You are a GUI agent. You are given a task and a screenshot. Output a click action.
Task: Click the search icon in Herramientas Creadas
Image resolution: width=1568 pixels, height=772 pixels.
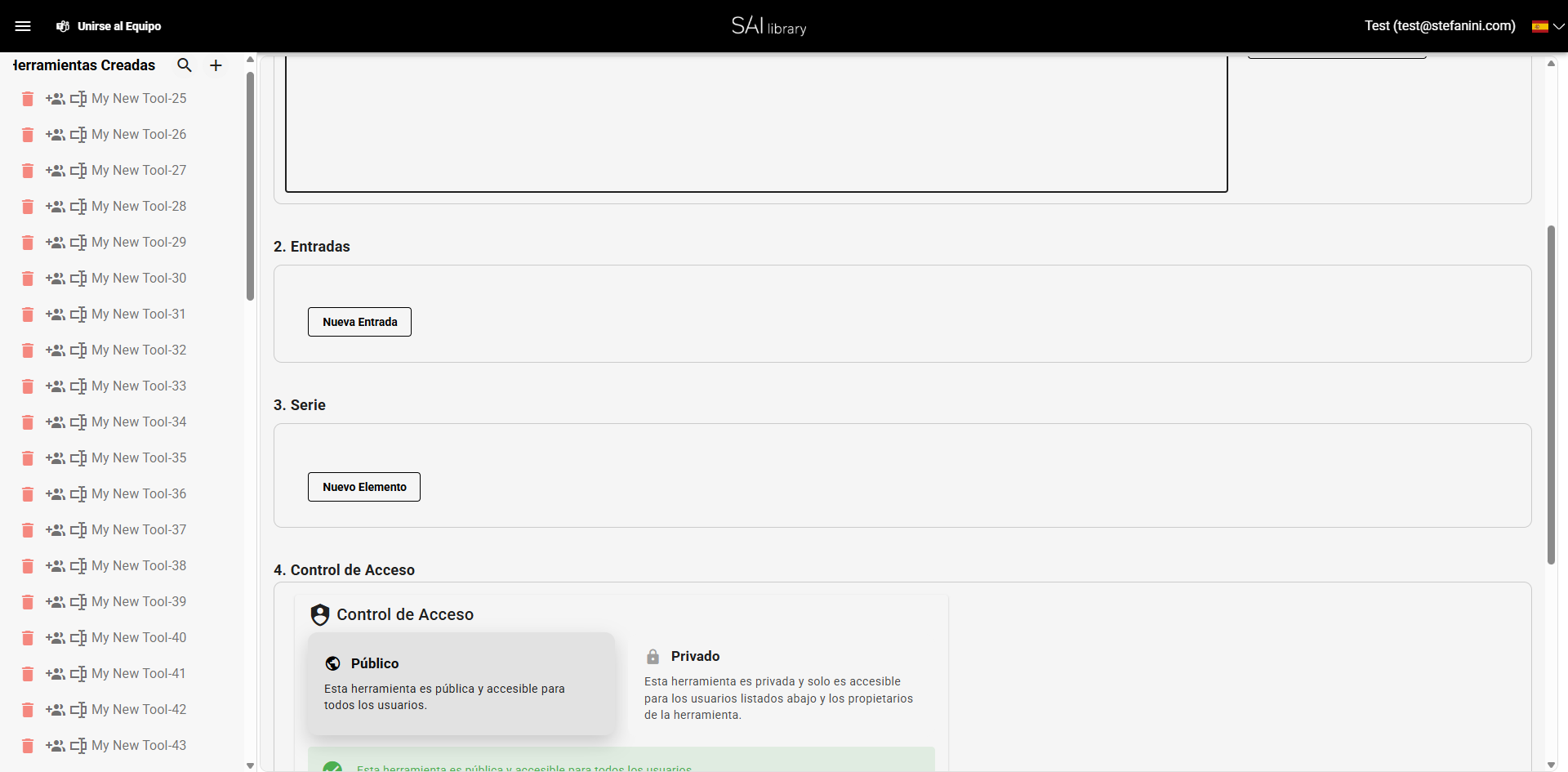click(185, 65)
